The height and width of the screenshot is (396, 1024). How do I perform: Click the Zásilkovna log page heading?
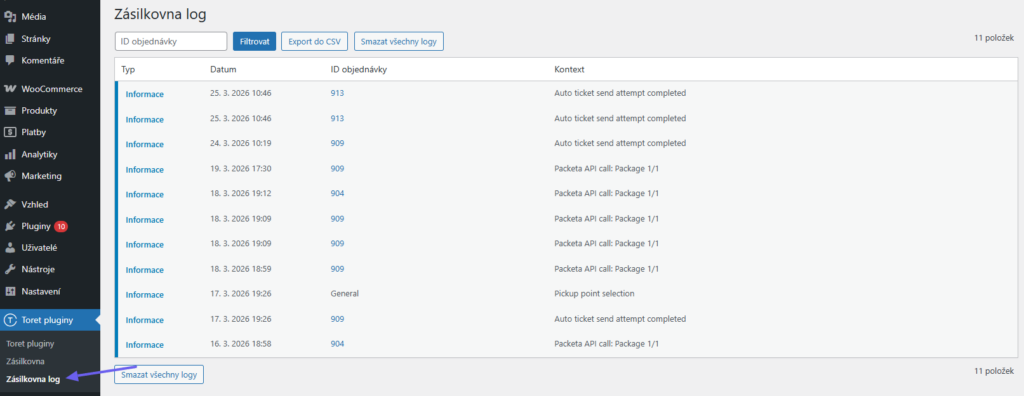(x=160, y=14)
